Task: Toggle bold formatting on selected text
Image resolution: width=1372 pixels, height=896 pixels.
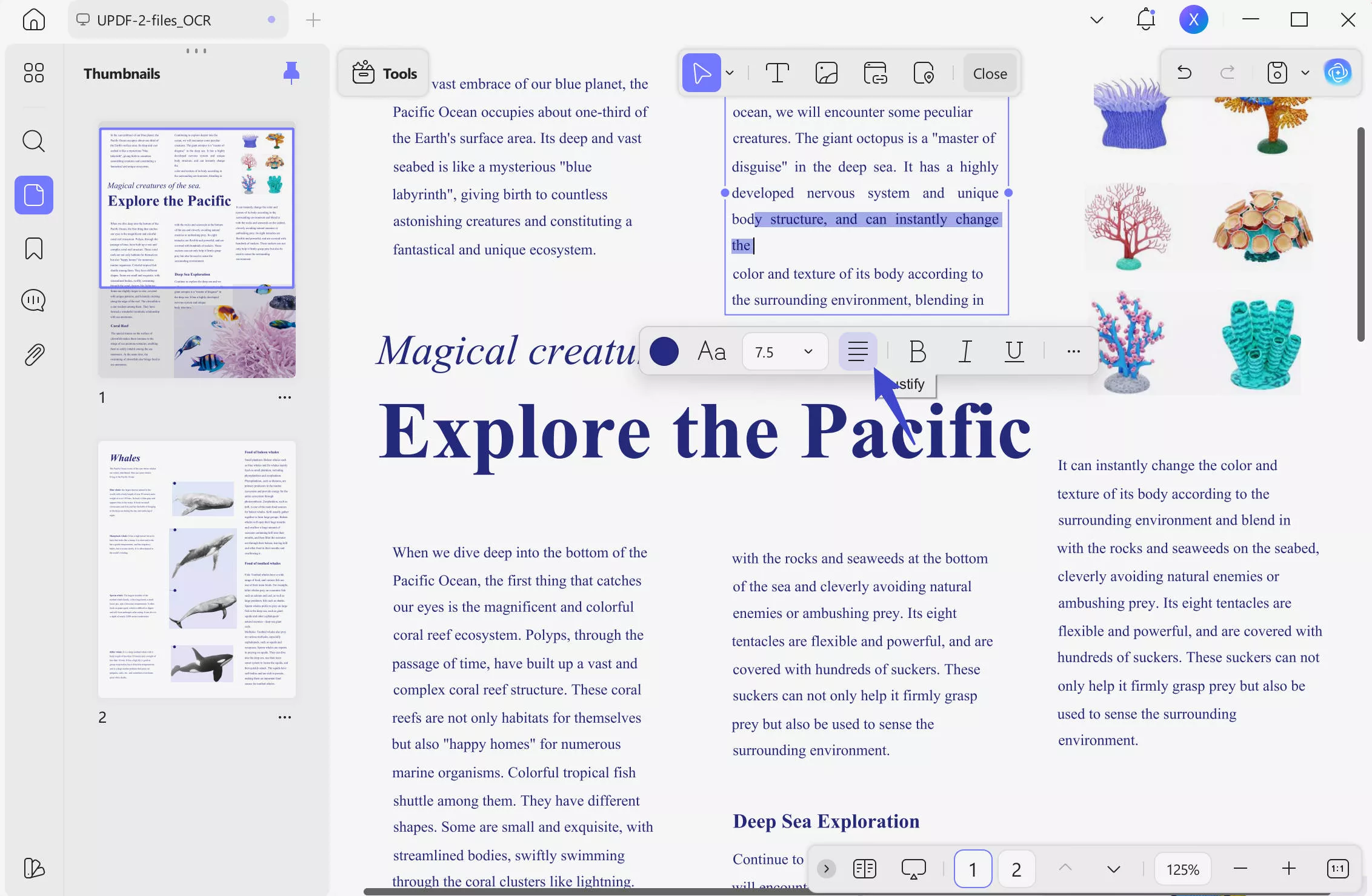Action: click(x=917, y=351)
